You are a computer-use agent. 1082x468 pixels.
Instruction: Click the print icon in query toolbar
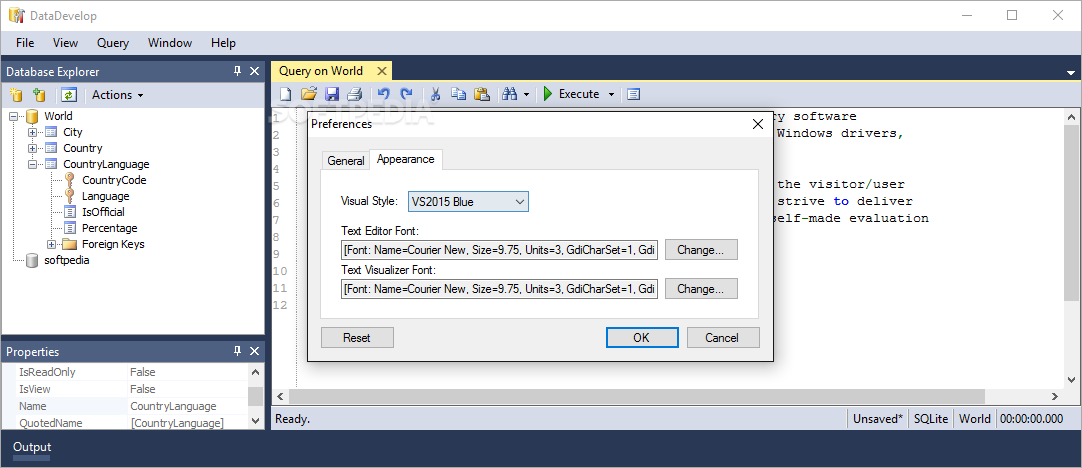(x=355, y=94)
